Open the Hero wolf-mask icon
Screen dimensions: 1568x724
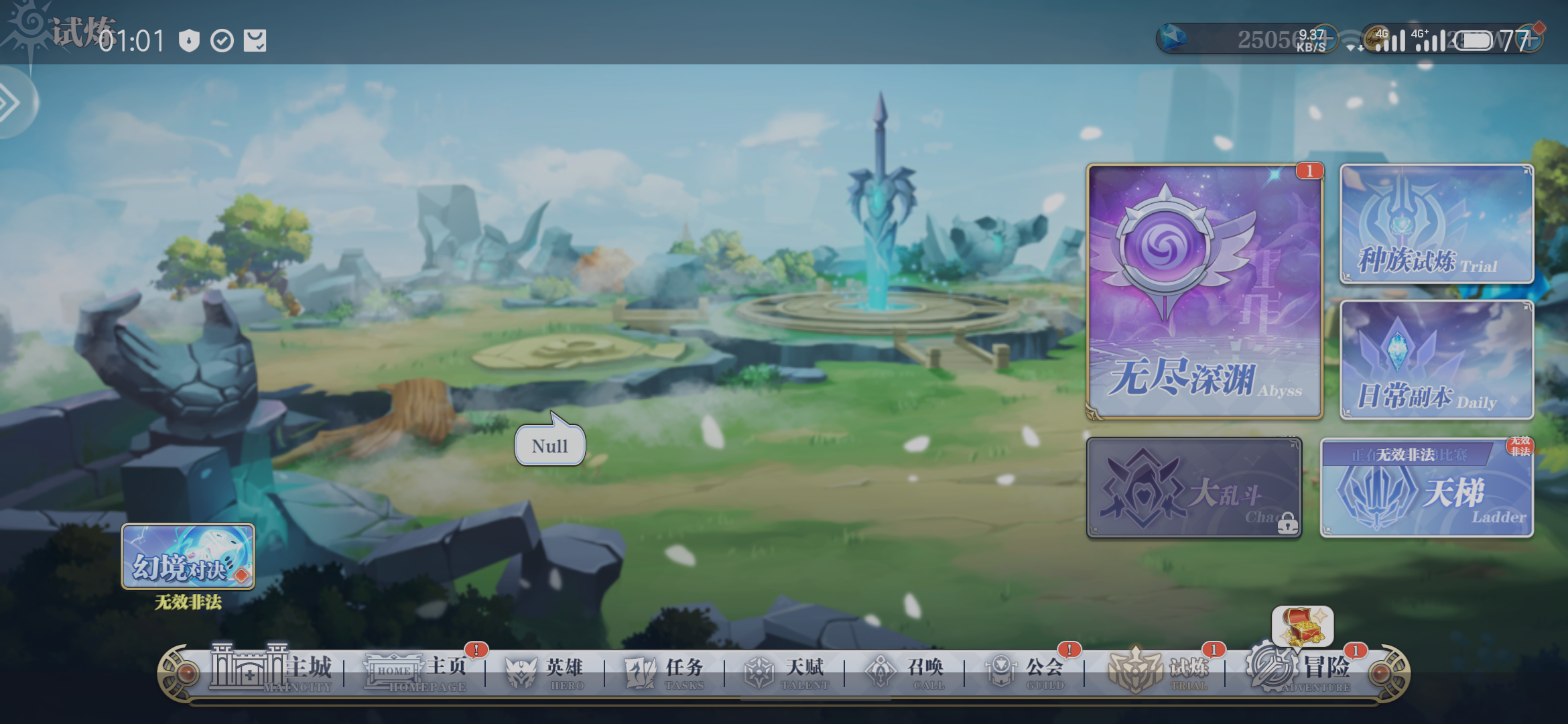[521, 672]
